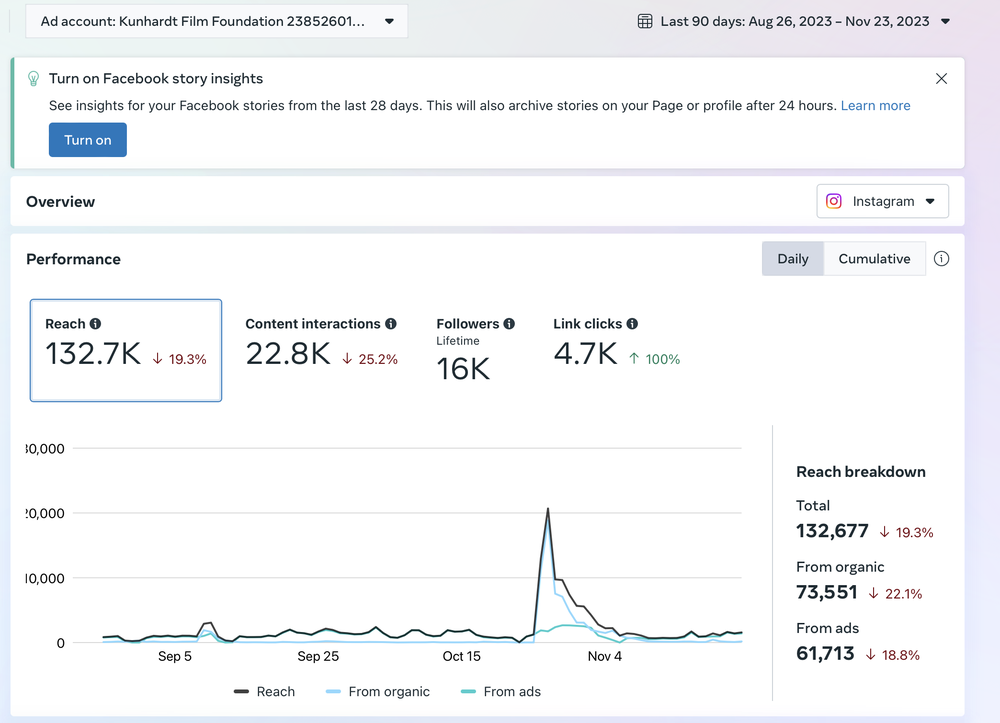Click the Link clicks info icon

(632, 324)
